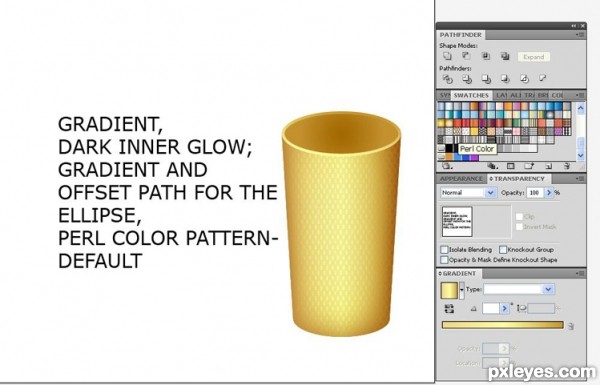Expand the Opacity value arrow
600x385 pixels.
click(549, 193)
